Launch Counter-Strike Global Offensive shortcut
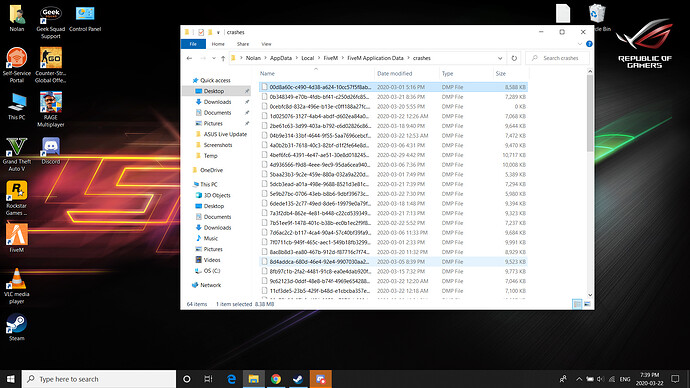This screenshot has height=388, width=690. point(51,65)
